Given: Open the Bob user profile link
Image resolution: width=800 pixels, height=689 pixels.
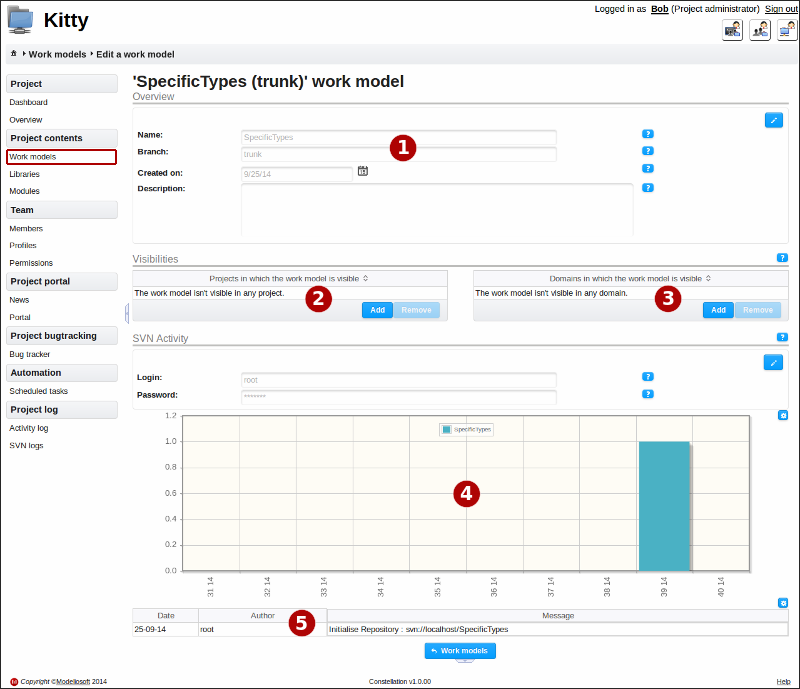Looking at the screenshot, I should click(660, 9).
